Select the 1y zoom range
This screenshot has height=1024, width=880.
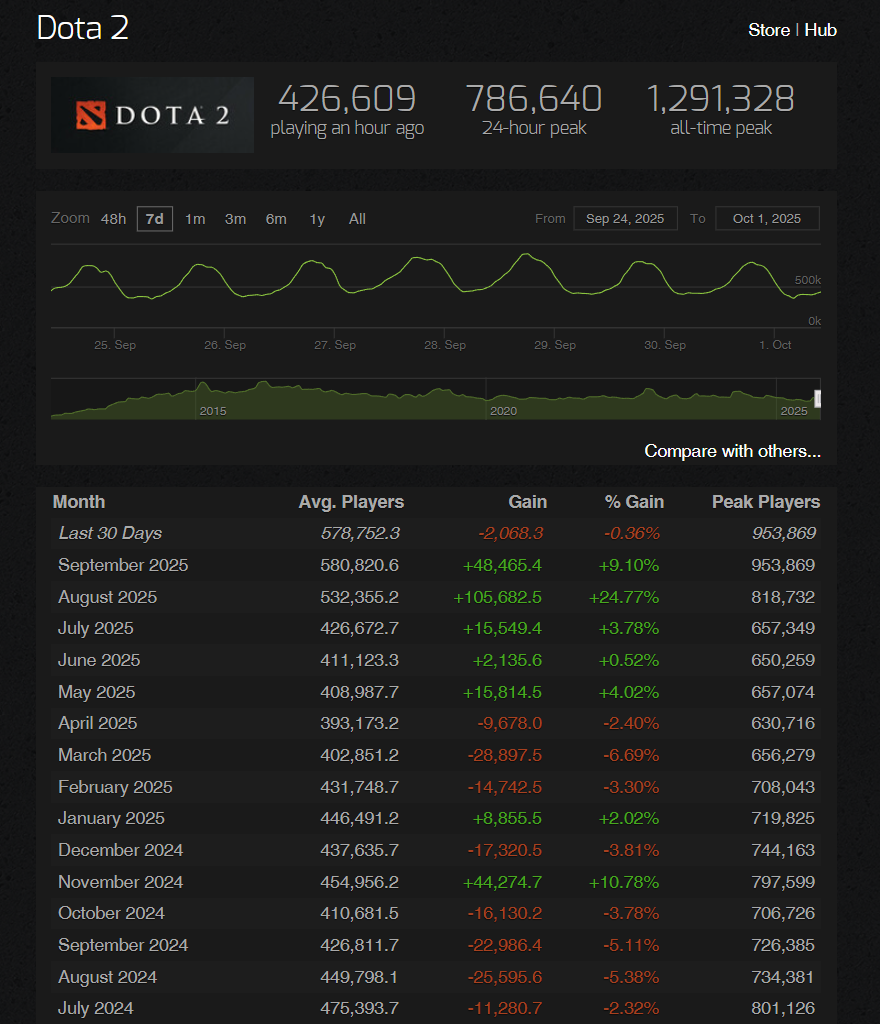(317, 218)
